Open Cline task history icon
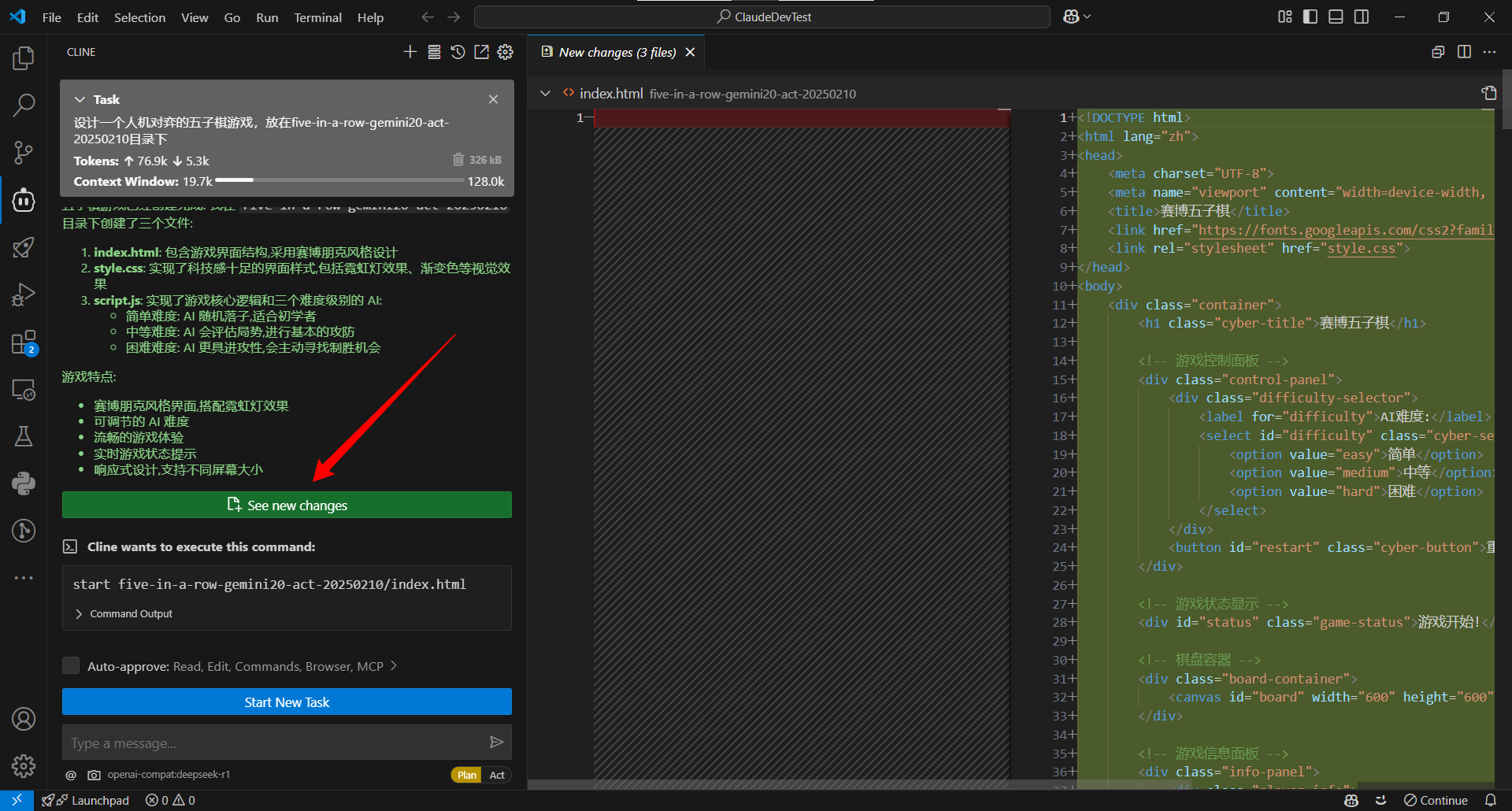 [x=458, y=52]
